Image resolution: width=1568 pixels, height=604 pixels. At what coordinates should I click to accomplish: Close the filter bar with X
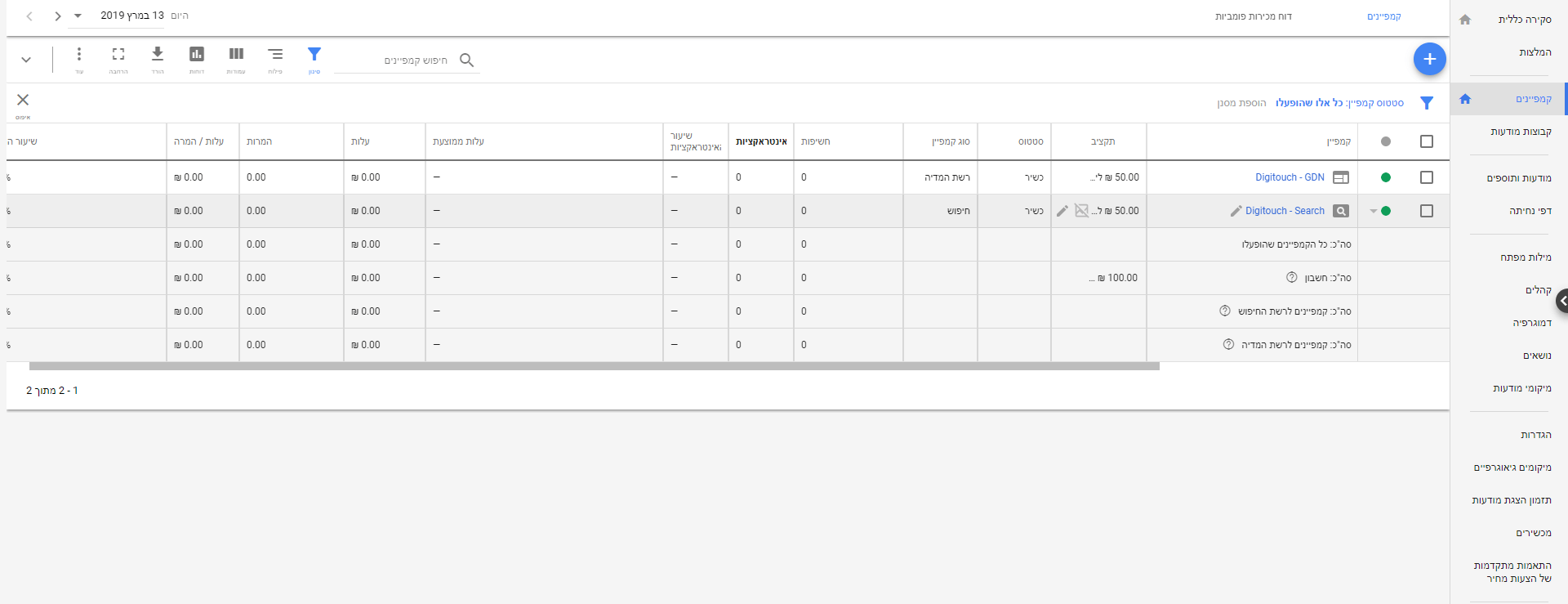click(23, 100)
